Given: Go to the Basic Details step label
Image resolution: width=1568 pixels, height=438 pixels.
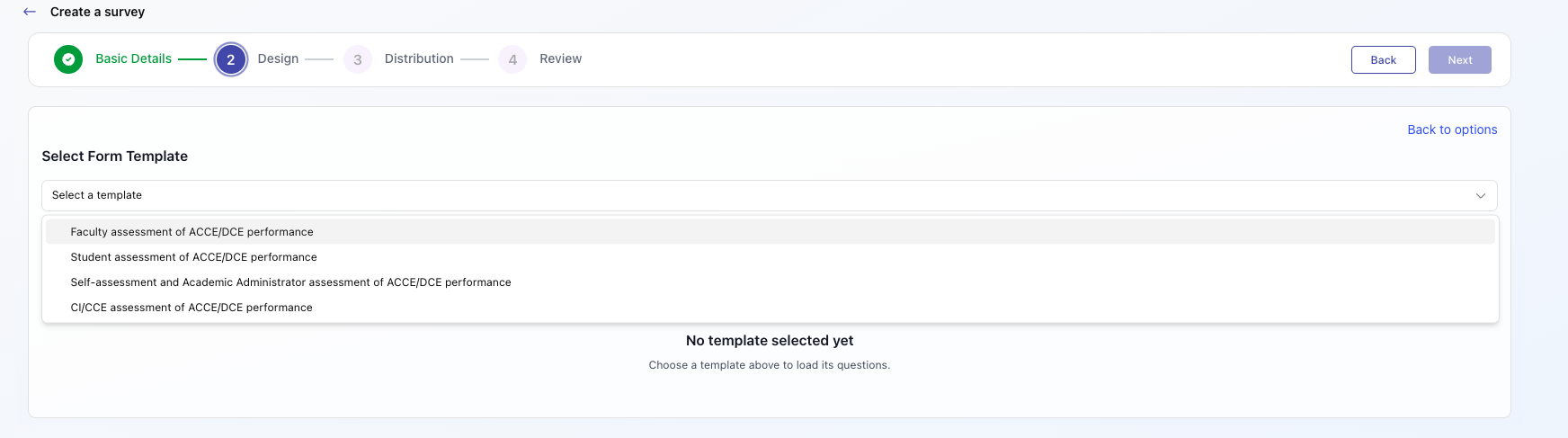Looking at the screenshot, I should [x=133, y=58].
